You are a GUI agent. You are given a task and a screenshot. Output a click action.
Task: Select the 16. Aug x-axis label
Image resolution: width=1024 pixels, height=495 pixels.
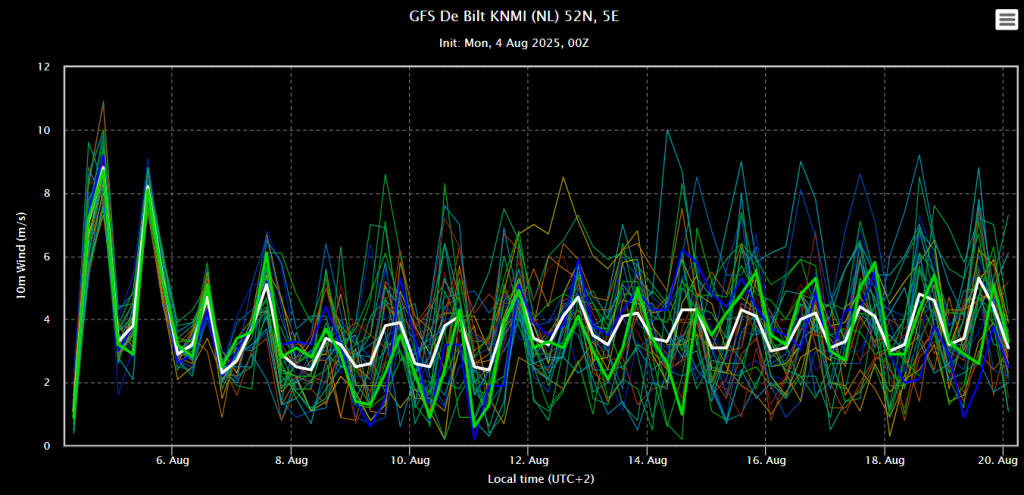tap(765, 460)
